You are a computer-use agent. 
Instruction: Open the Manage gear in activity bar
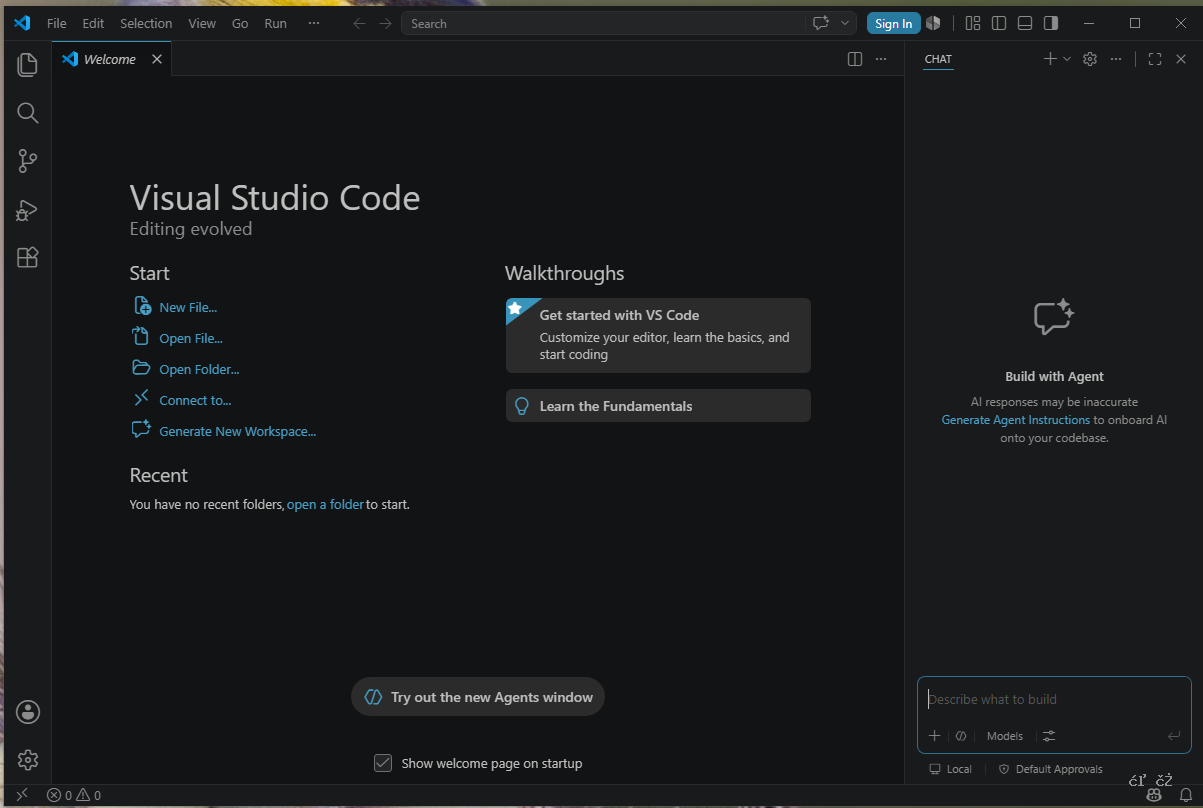pyautogui.click(x=28, y=760)
